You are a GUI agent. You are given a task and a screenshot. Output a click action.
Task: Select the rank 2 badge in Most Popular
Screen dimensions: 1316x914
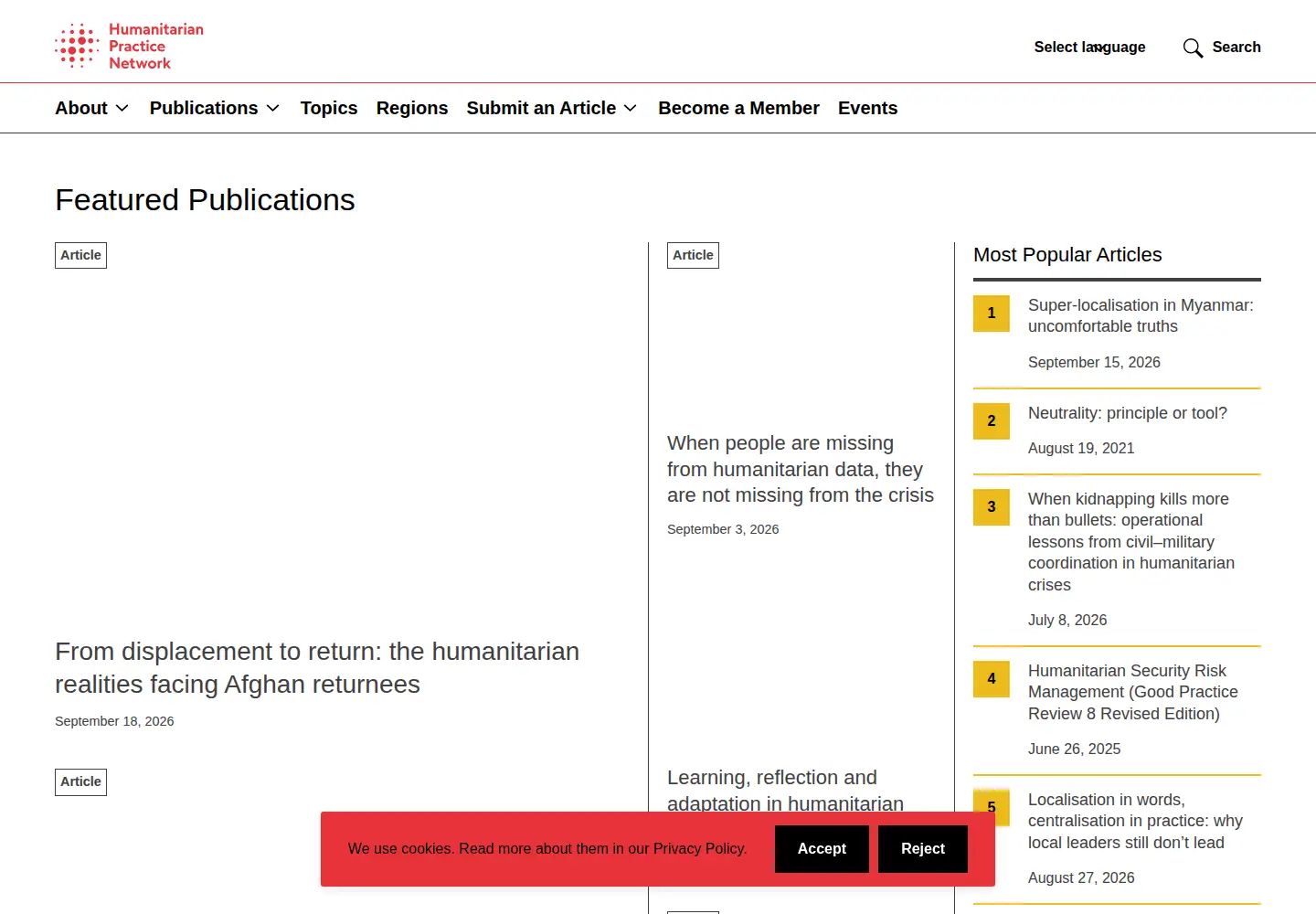992,421
